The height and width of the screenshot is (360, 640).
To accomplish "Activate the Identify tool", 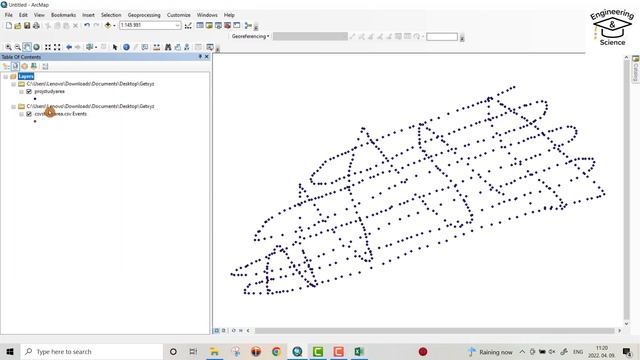I will (x=126, y=47).
